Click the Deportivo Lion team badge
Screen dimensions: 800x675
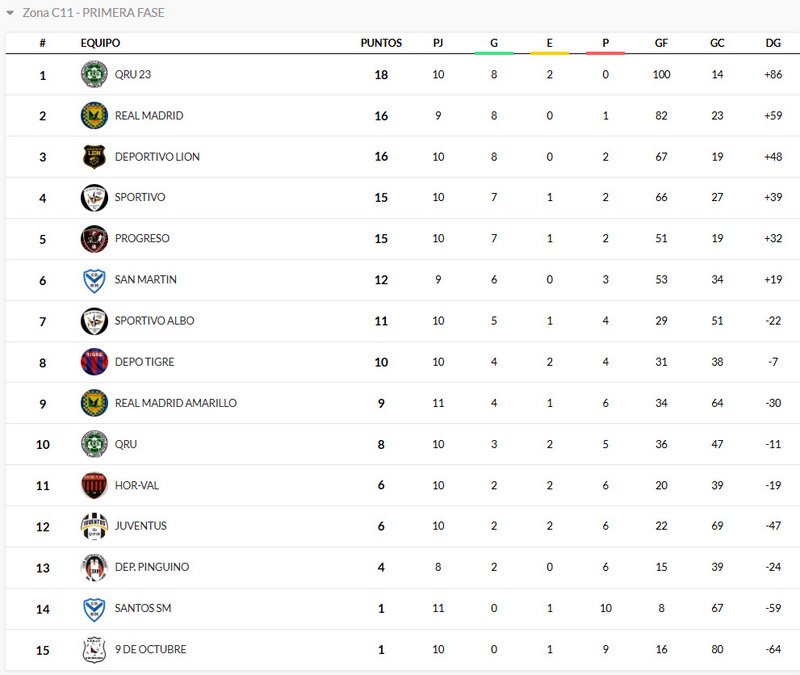94,157
